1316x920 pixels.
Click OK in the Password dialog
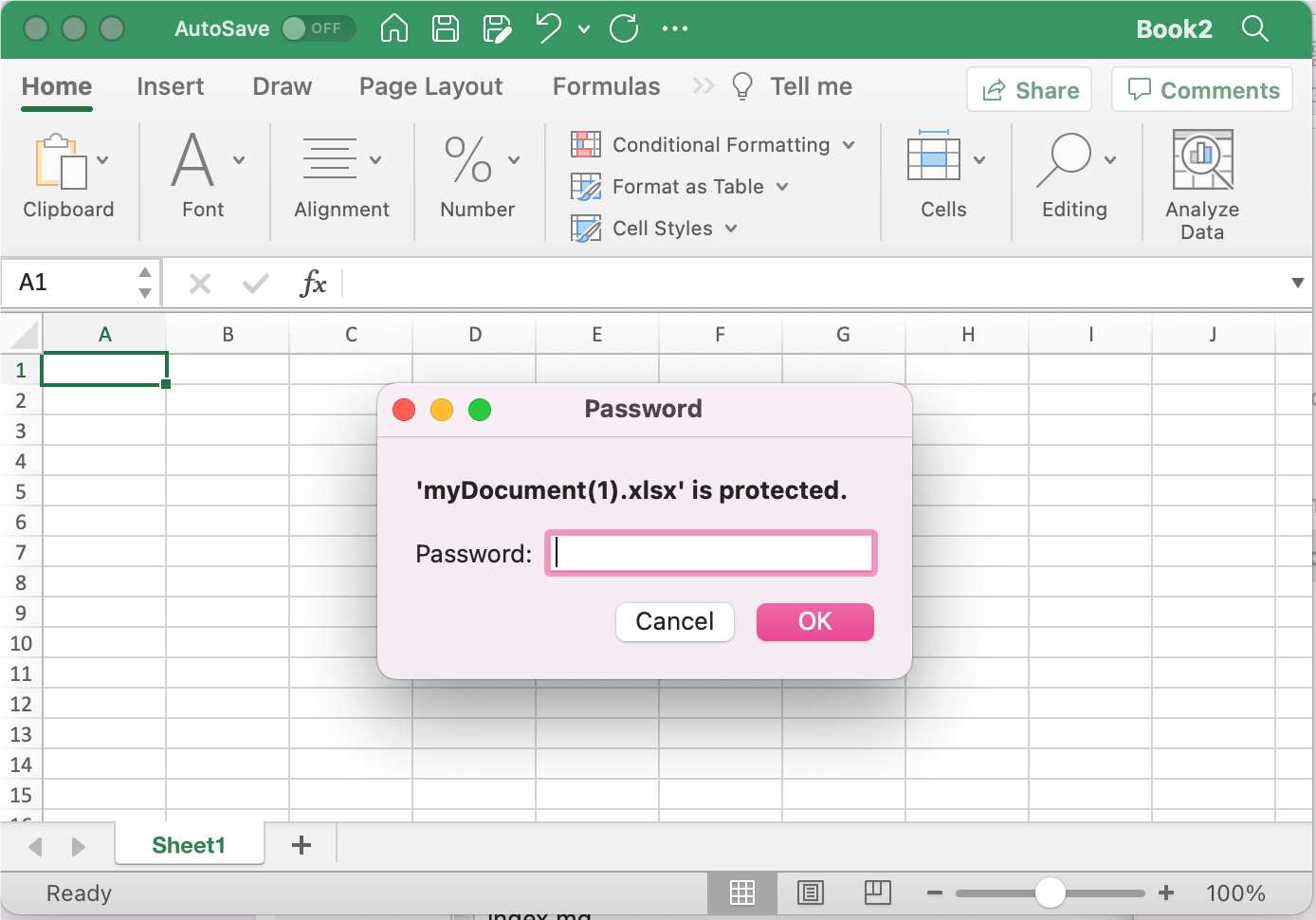click(813, 622)
